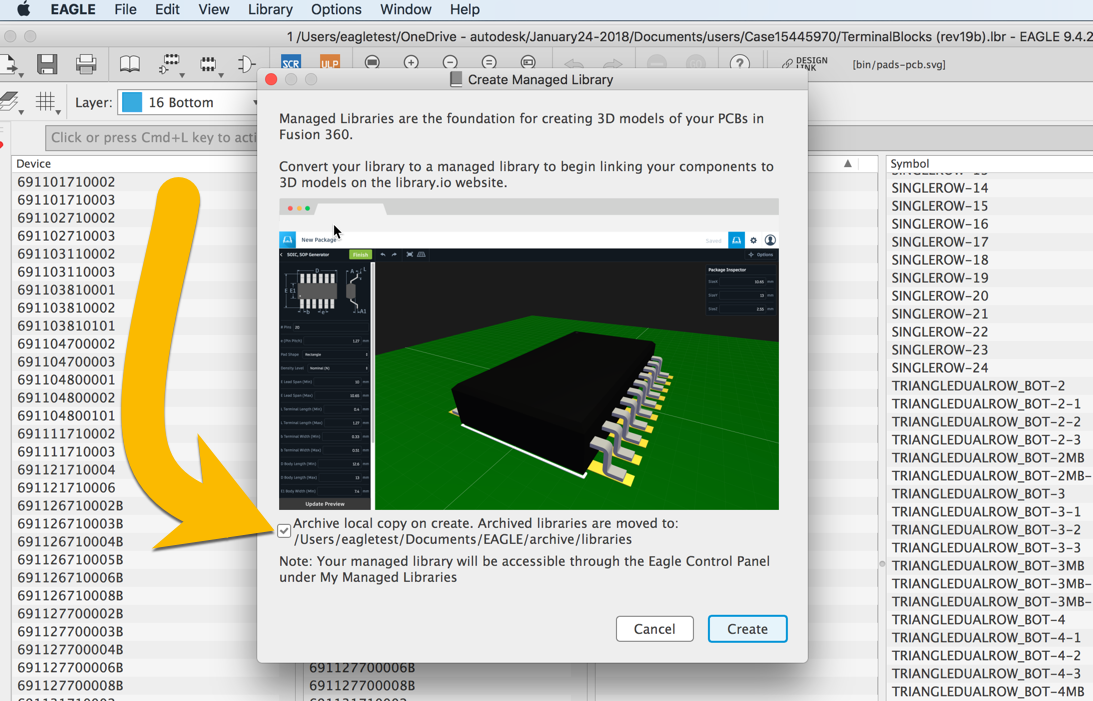
Task: Open the Library menu in the menu bar
Action: coord(269,9)
